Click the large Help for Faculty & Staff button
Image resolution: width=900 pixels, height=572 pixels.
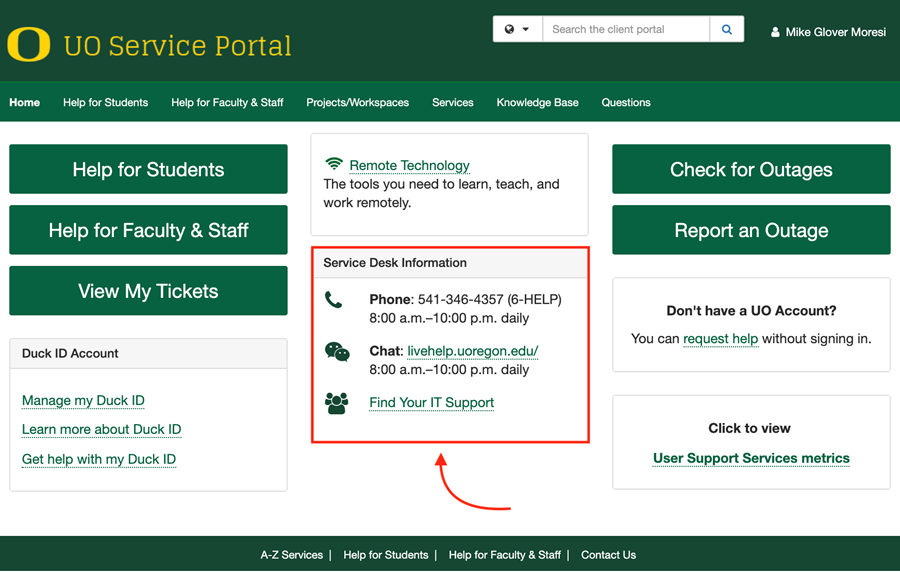148,230
